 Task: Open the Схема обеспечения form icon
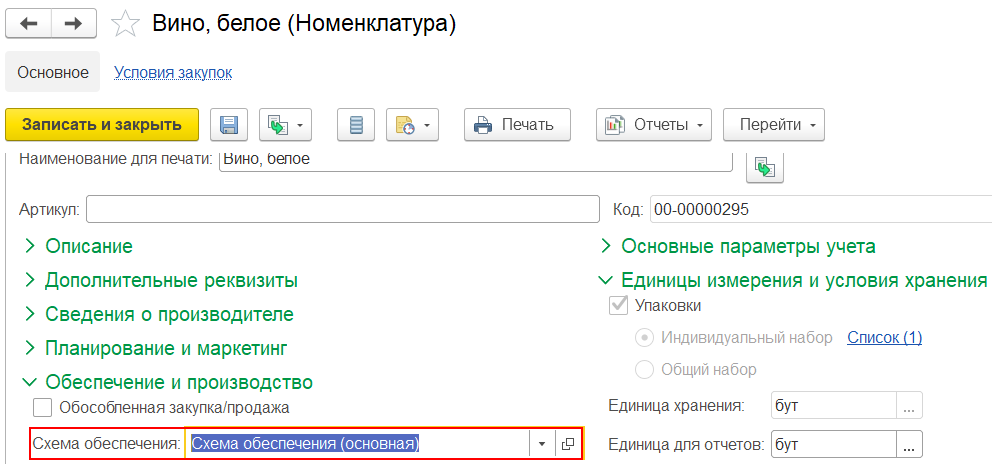[x=568, y=444]
